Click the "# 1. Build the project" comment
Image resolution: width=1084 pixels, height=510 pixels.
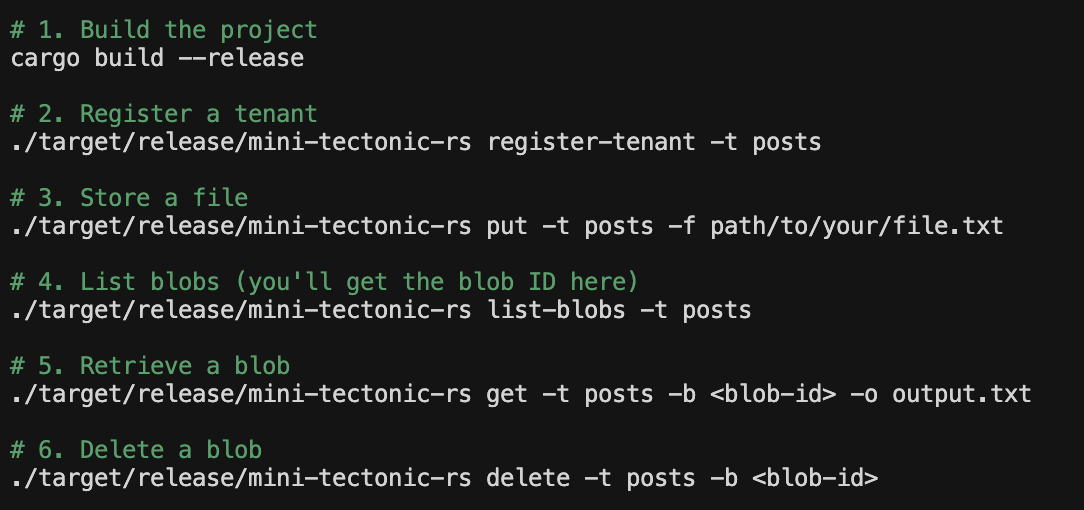point(164,30)
